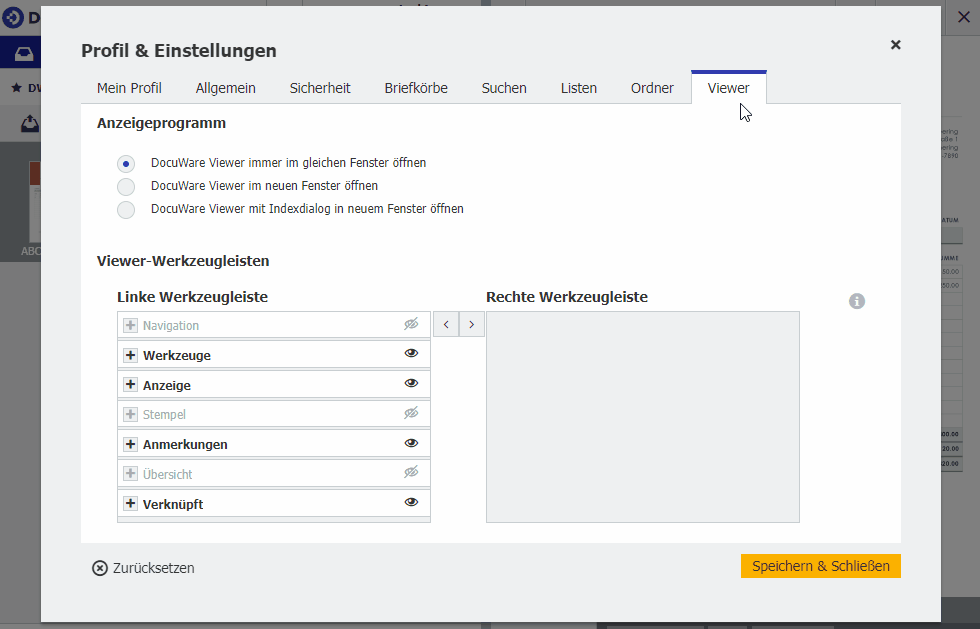This screenshot has height=629, width=980.
Task: Expand the Anzeige toolbar group
Action: [130, 384]
